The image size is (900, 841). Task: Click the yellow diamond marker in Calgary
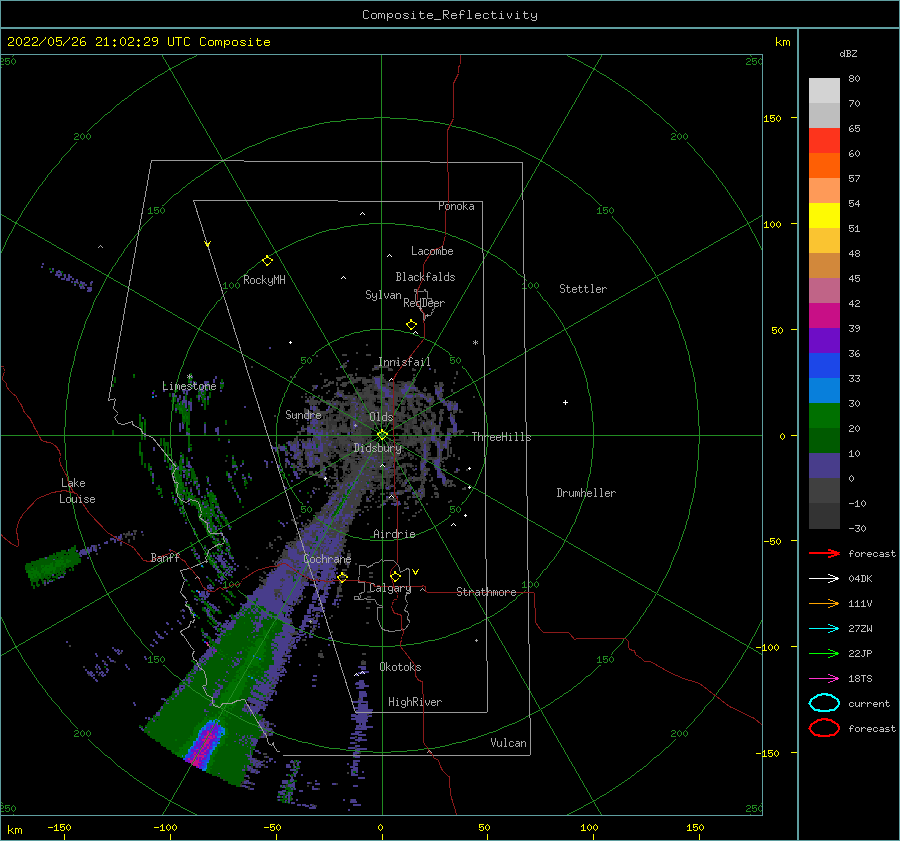[395, 576]
